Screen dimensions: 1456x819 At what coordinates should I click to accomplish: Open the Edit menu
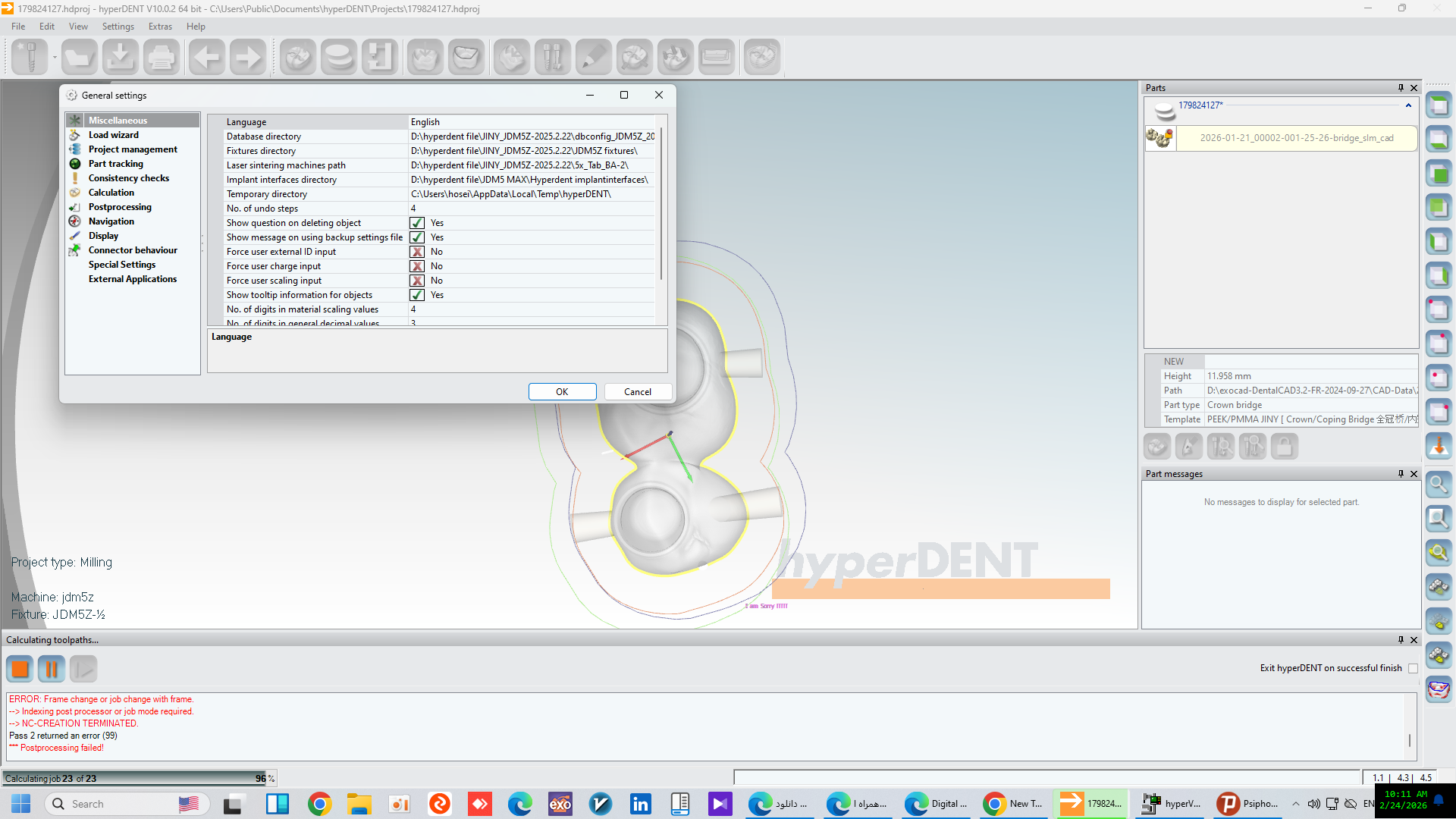pos(47,27)
